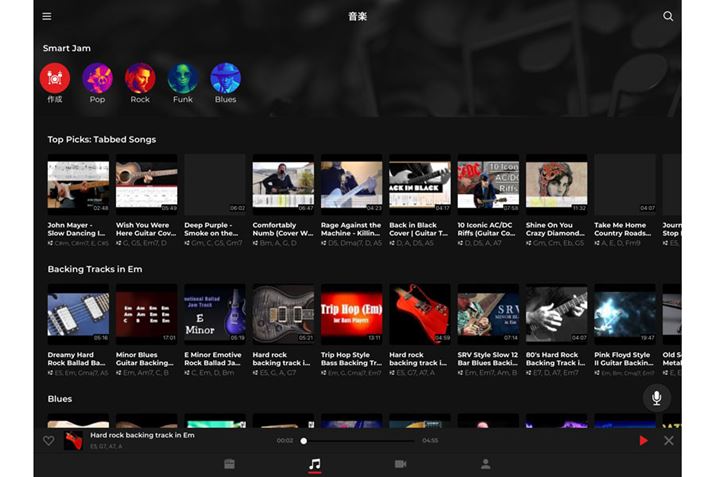Select the Rock Smart Jam genre

[140, 78]
